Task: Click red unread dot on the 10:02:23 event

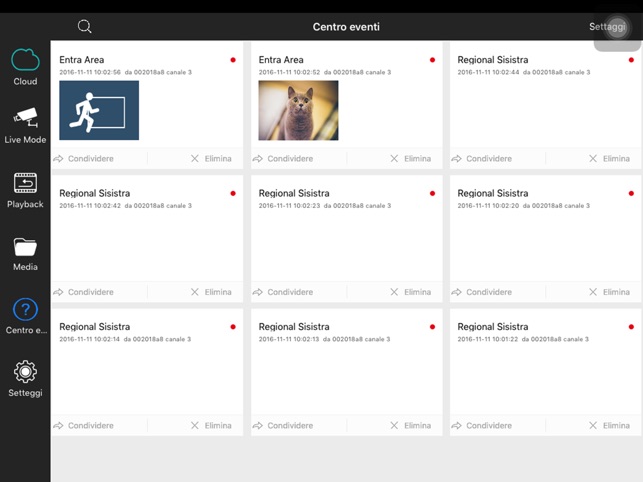Action: tap(432, 193)
